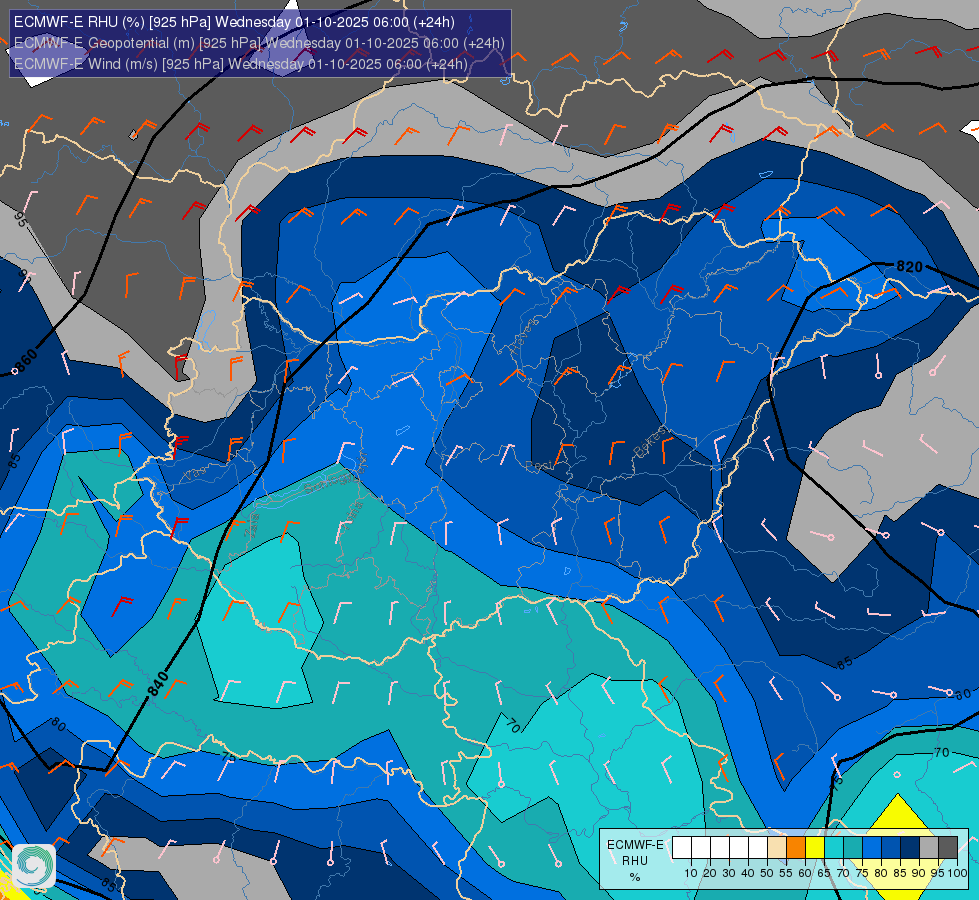Select the ECMWF-E RHU (%) layer title
This screenshot has width=979, height=900.
coord(234,22)
